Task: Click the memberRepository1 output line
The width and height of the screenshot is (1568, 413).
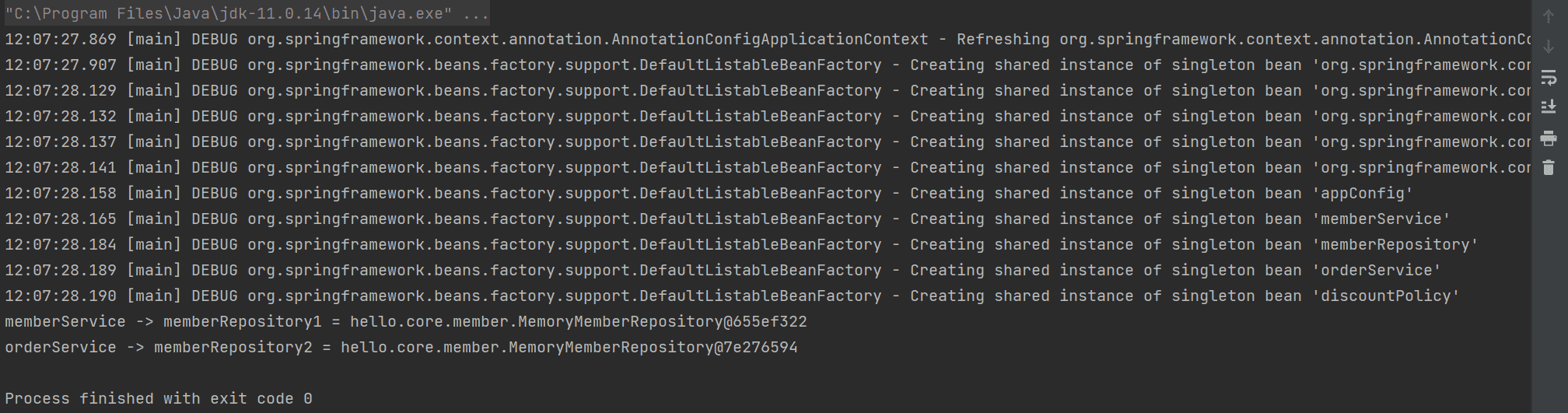Action: [x=406, y=321]
